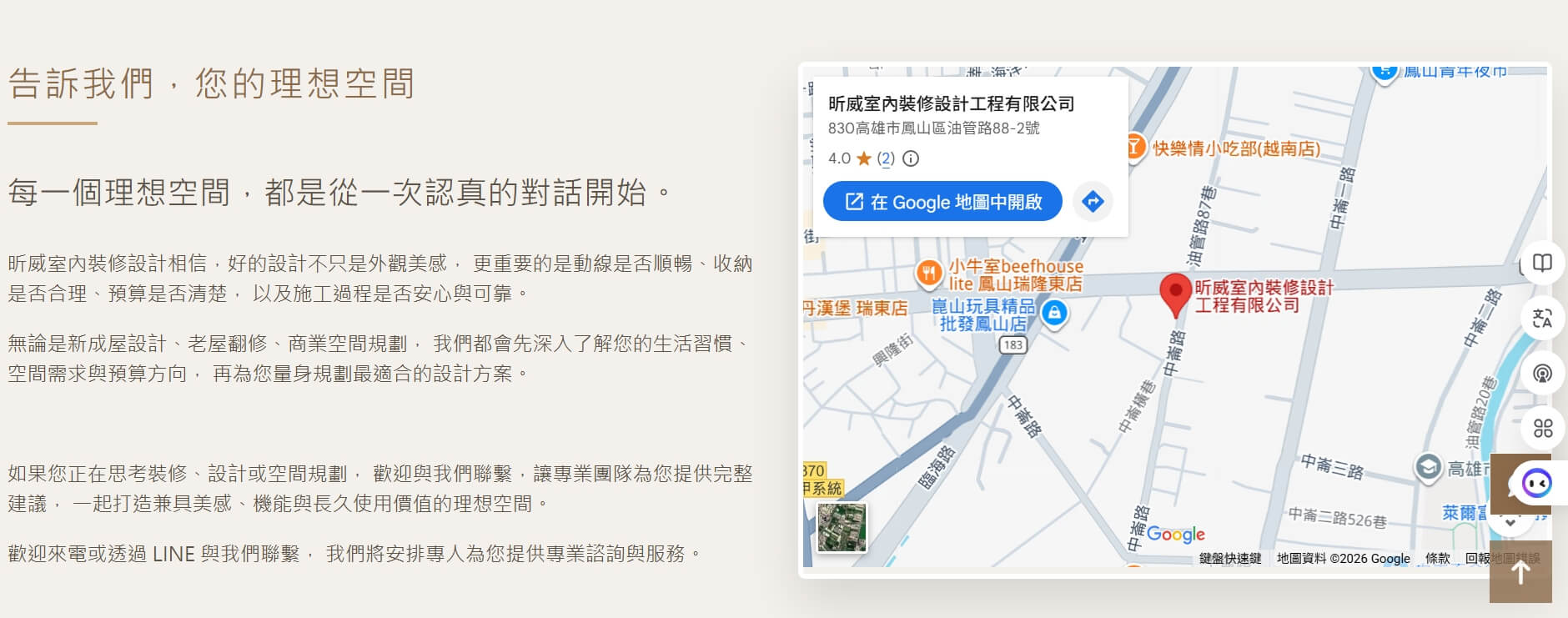This screenshot has height=618, width=1568.
Task: Open the four-square apps icon in side toolbar
Action: tap(1542, 428)
